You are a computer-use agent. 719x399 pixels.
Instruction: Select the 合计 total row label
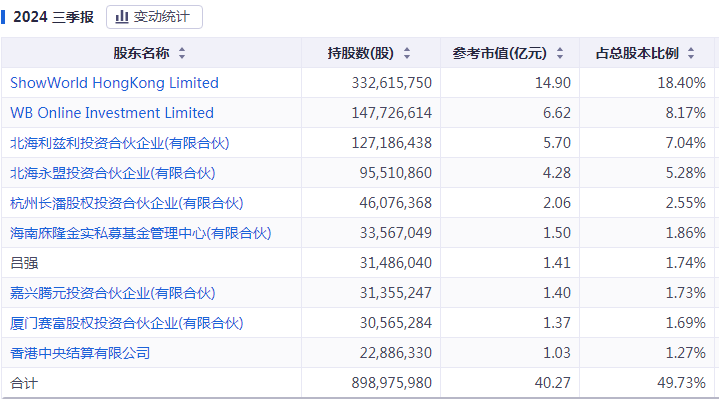click(x=24, y=383)
